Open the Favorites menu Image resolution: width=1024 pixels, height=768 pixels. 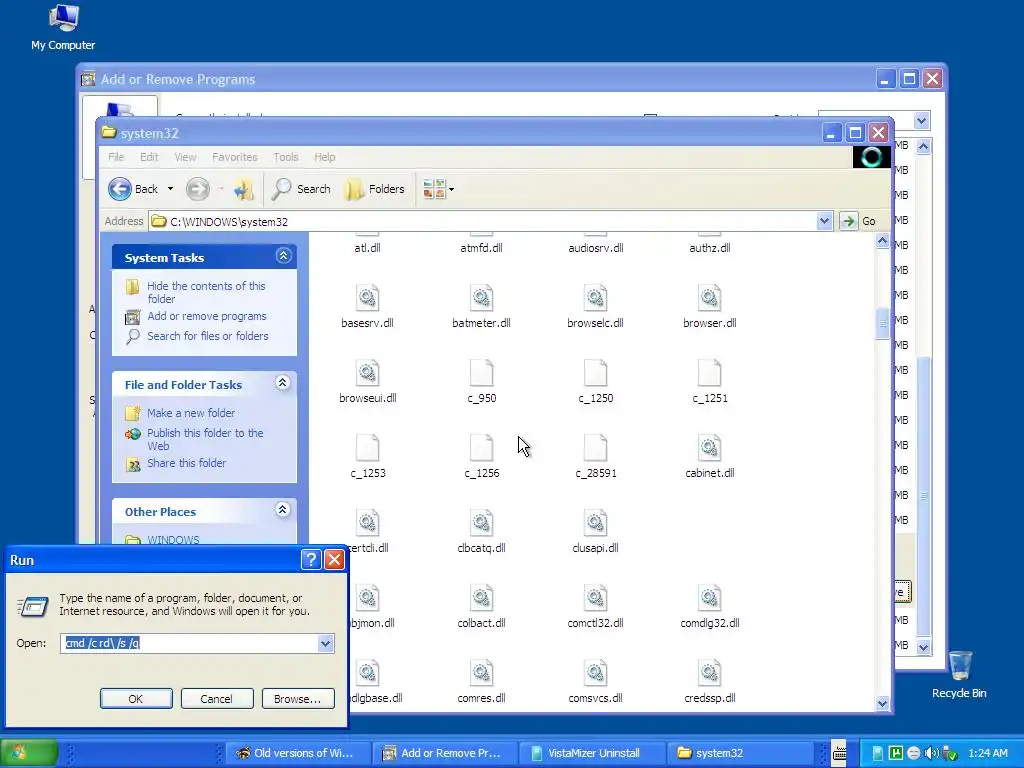click(x=234, y=157)
